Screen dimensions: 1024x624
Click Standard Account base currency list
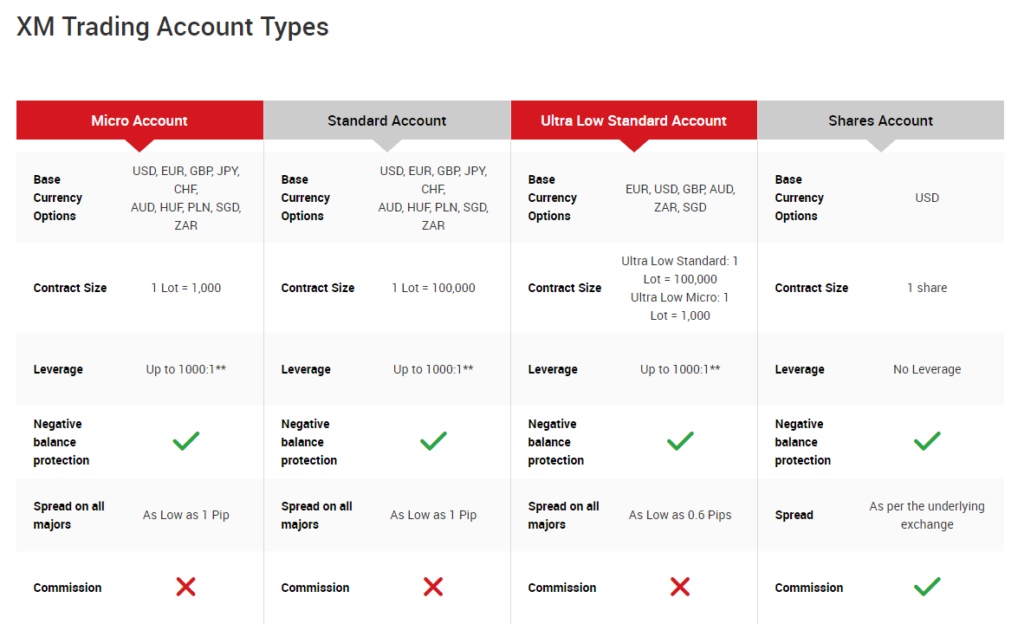(x=433, y=198)
